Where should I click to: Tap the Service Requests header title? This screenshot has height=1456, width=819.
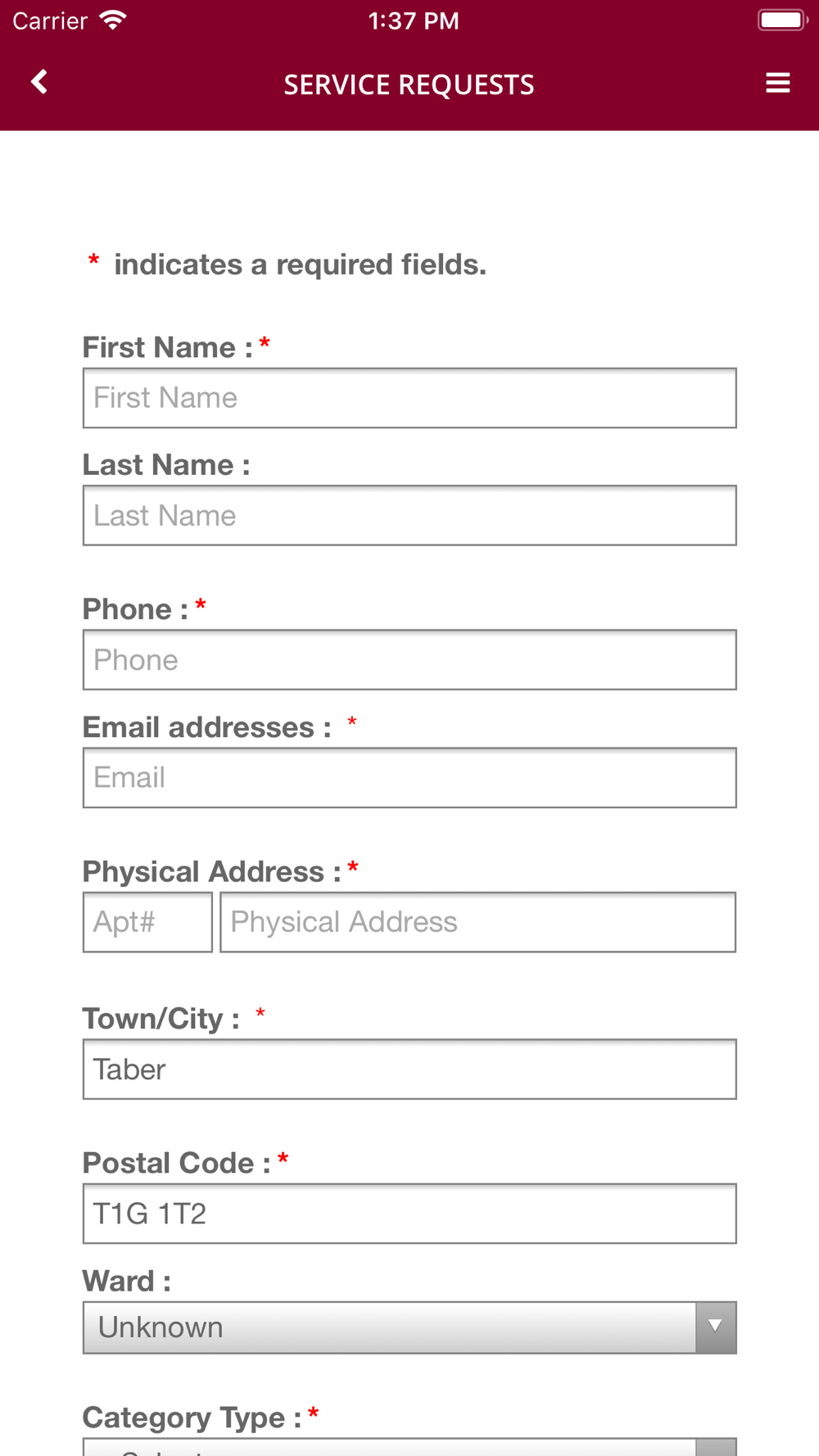[x=409, y=84]
